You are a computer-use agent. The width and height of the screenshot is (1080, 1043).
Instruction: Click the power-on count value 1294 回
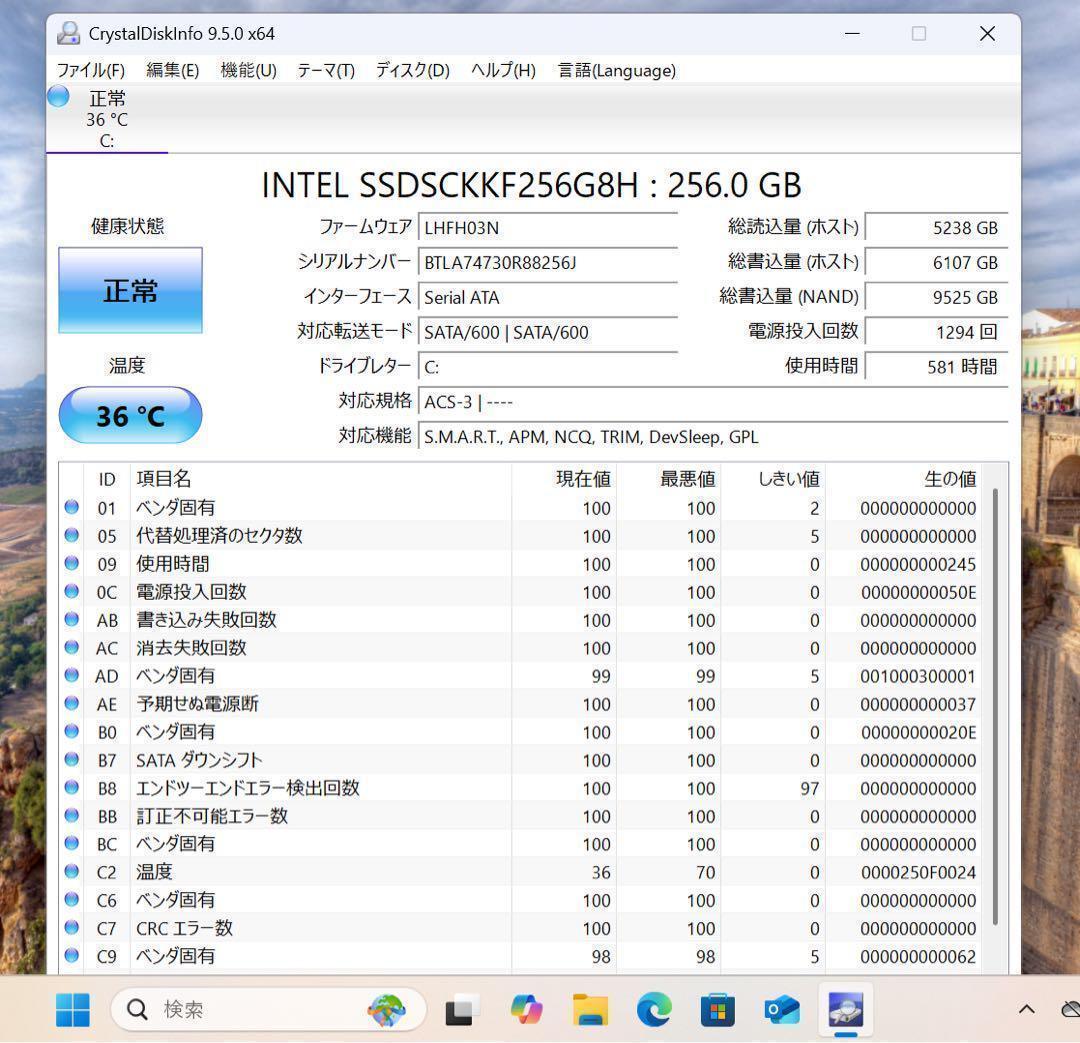point(937,332)
